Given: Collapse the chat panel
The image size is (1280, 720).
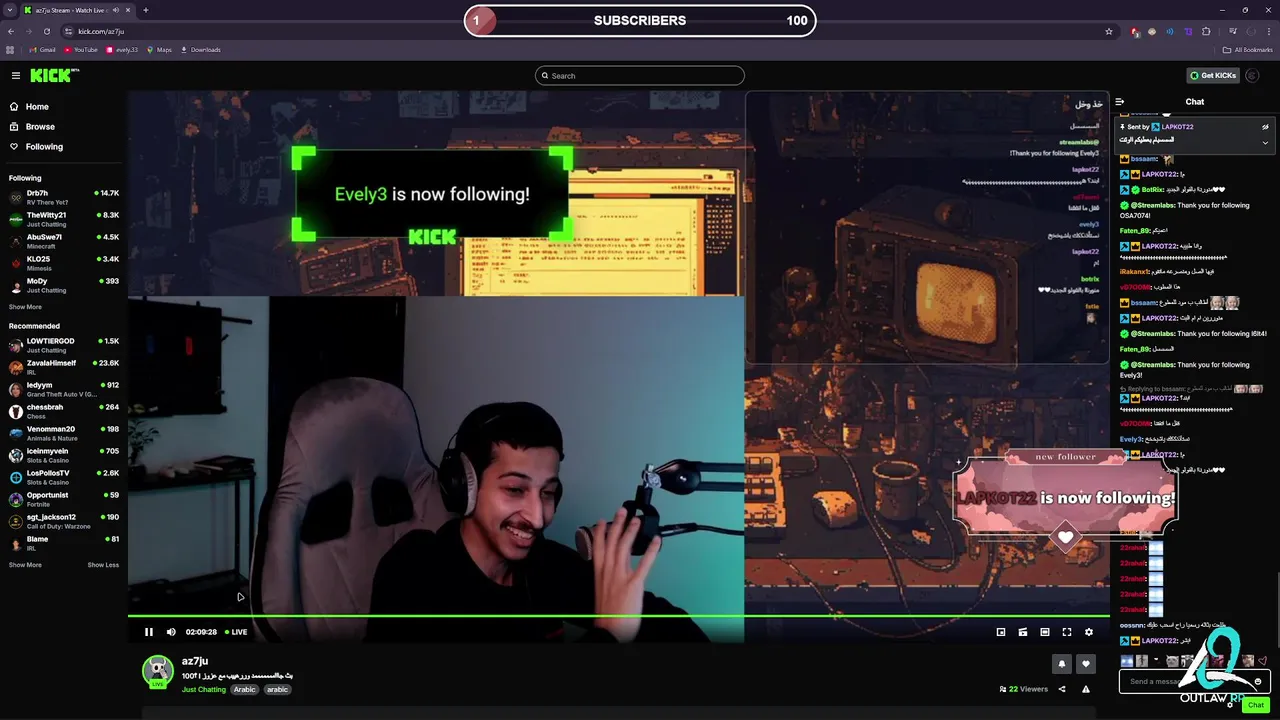Looking at the screenshot, I should pyautogui.click(x=1120, y=102).
